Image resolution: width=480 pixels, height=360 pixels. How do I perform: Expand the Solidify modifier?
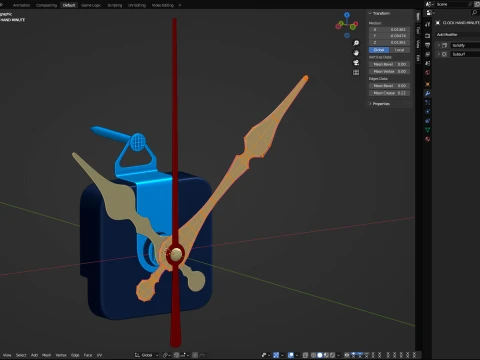pyautogui.click(x=439, y=45)
